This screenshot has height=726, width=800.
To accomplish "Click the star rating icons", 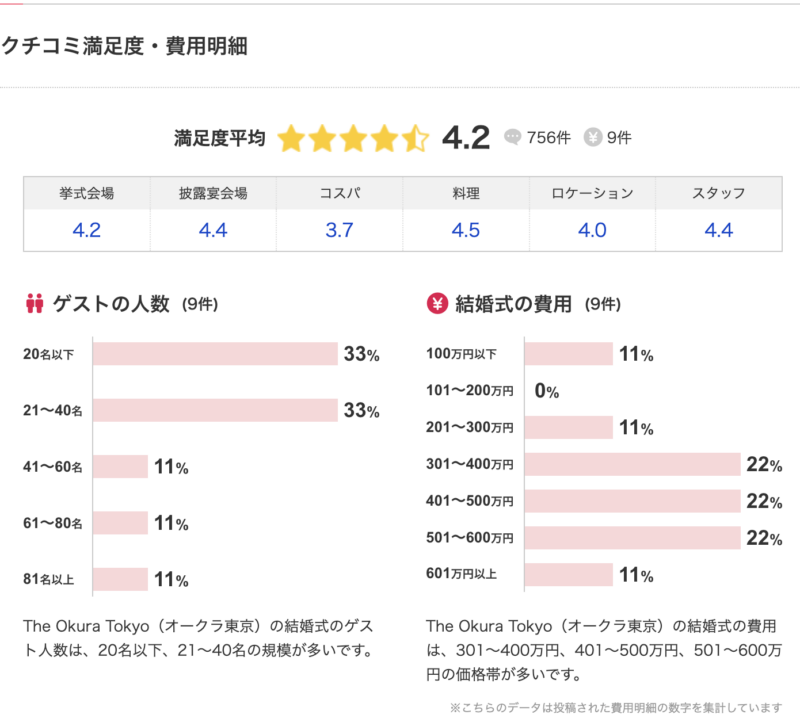I will pos(353,138).
